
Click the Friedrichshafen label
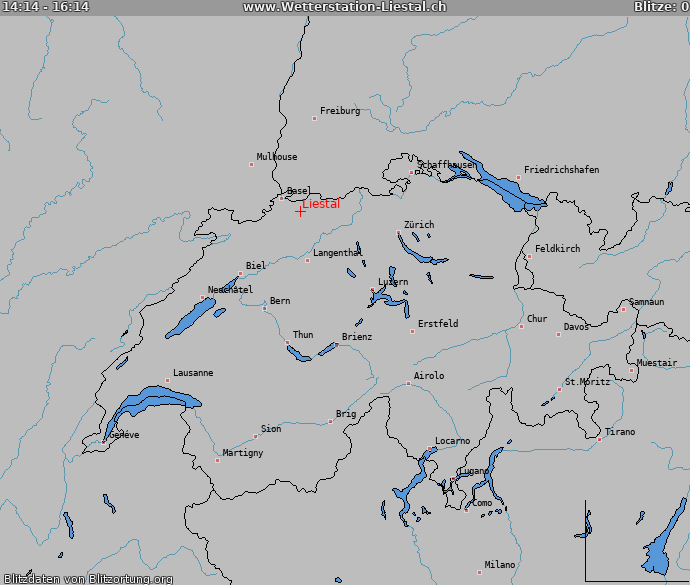click(x=562, y=170)
